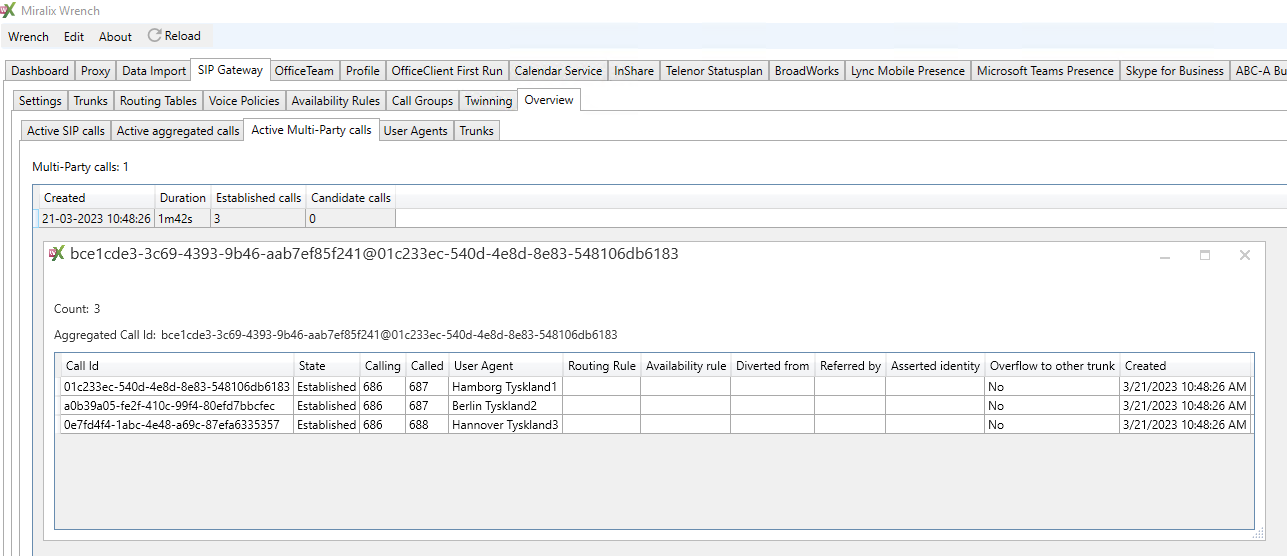Image resolution: width=1287 pixels, height=556 pixels.
Task: Click the Reload icon in the menu bar
Action: (155, 36)
